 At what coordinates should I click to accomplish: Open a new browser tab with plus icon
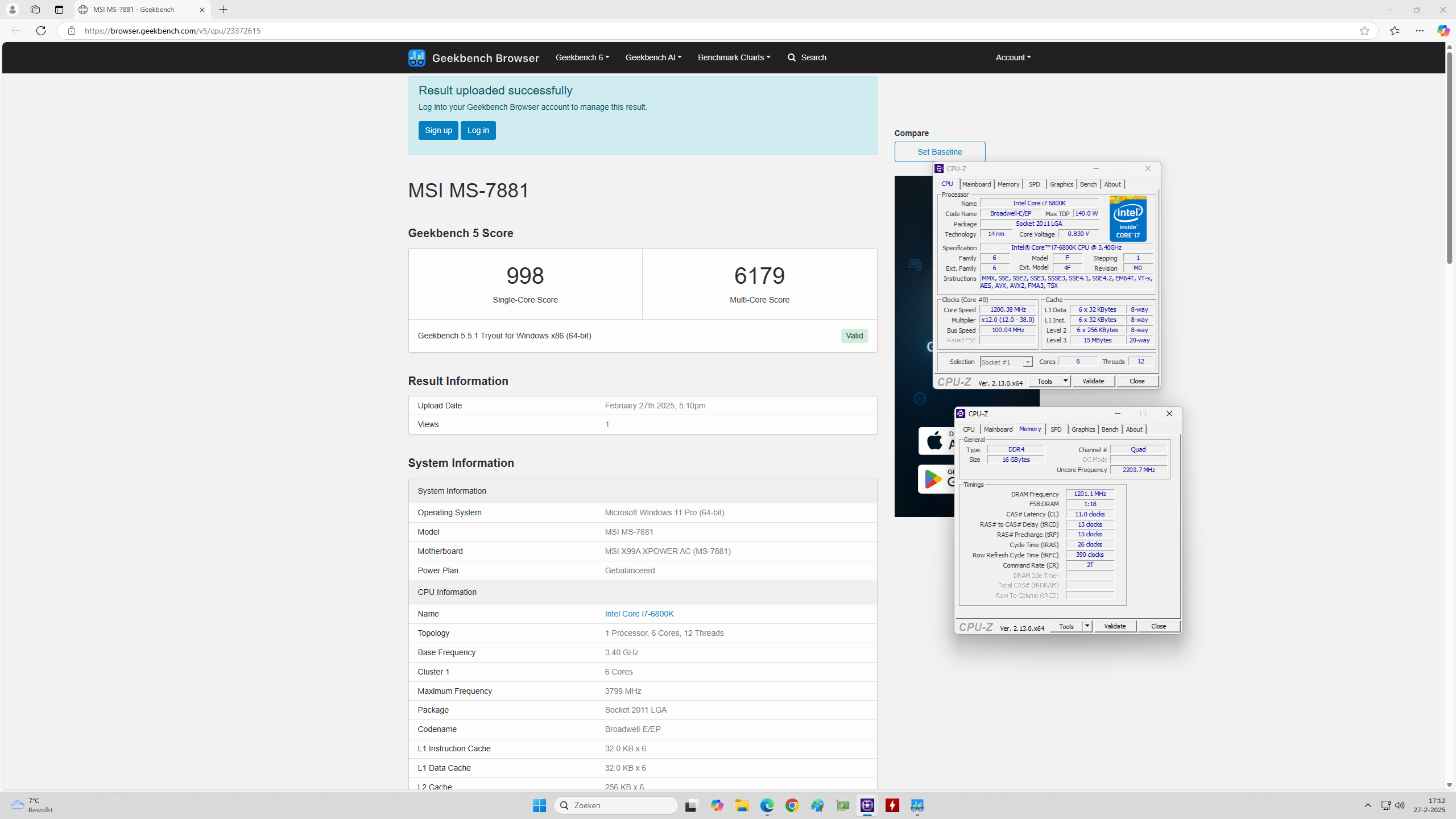[224, 10]
